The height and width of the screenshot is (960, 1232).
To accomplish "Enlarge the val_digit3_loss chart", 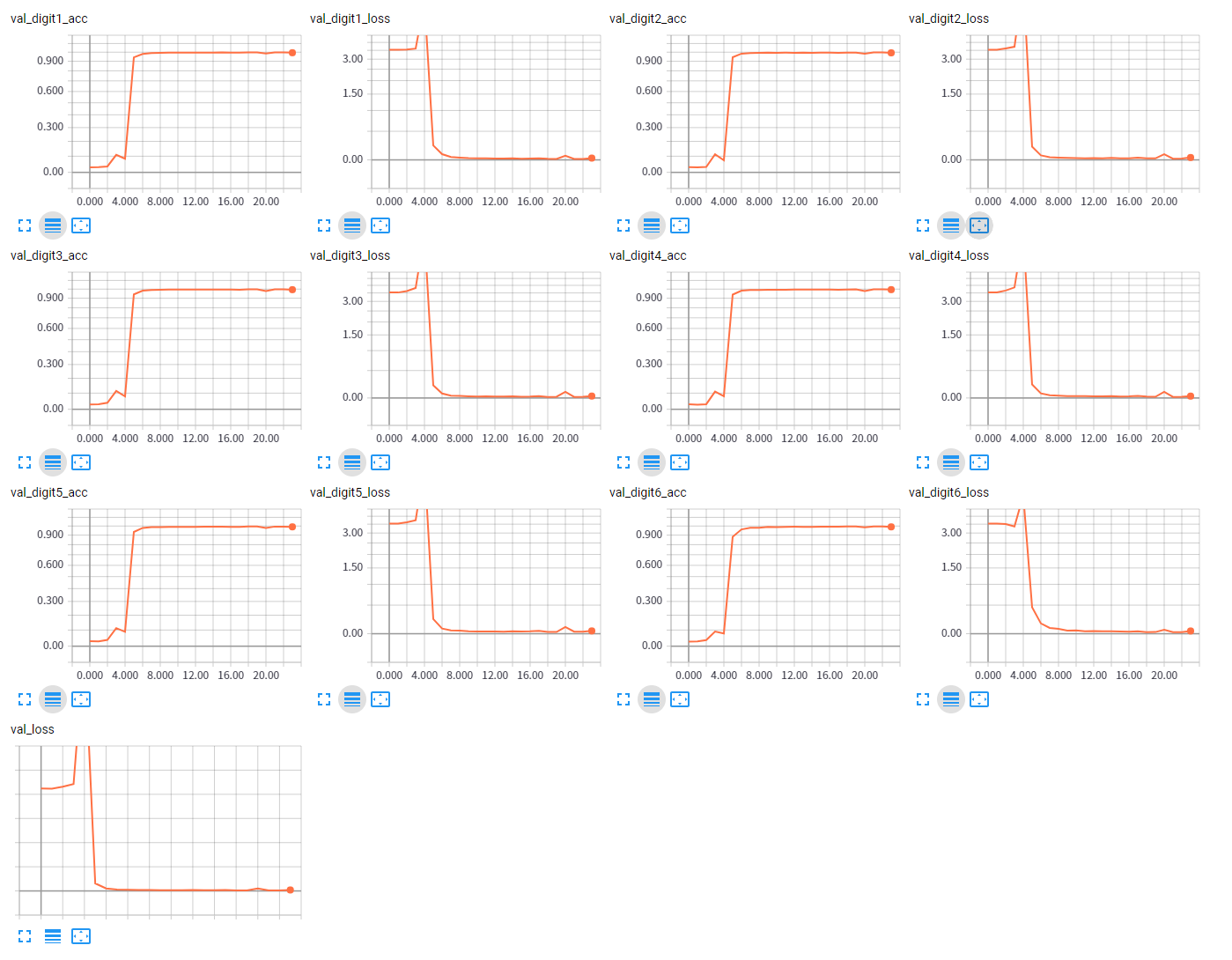I will (324, 462).
